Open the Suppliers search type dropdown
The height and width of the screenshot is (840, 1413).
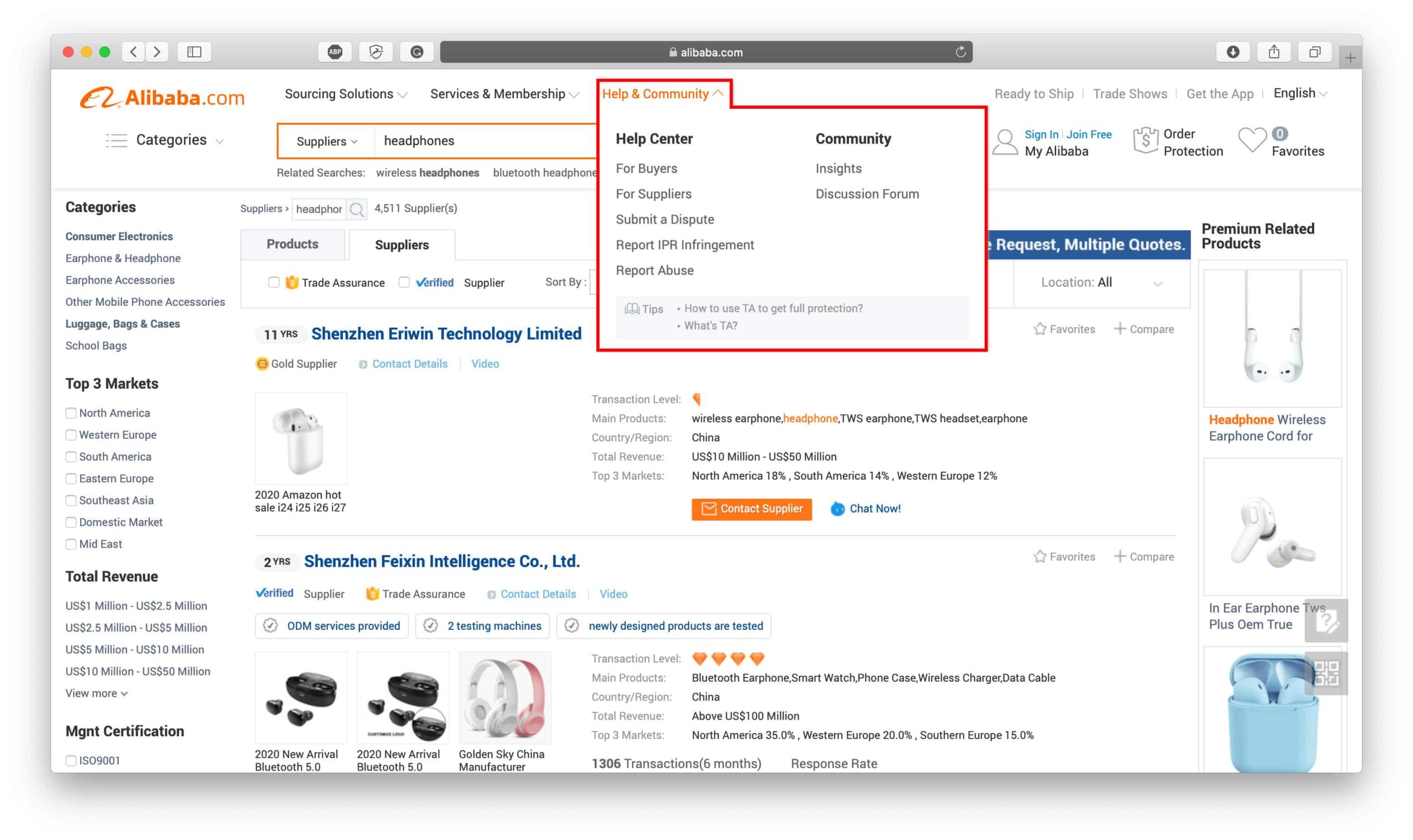click(x=326, y=140)
